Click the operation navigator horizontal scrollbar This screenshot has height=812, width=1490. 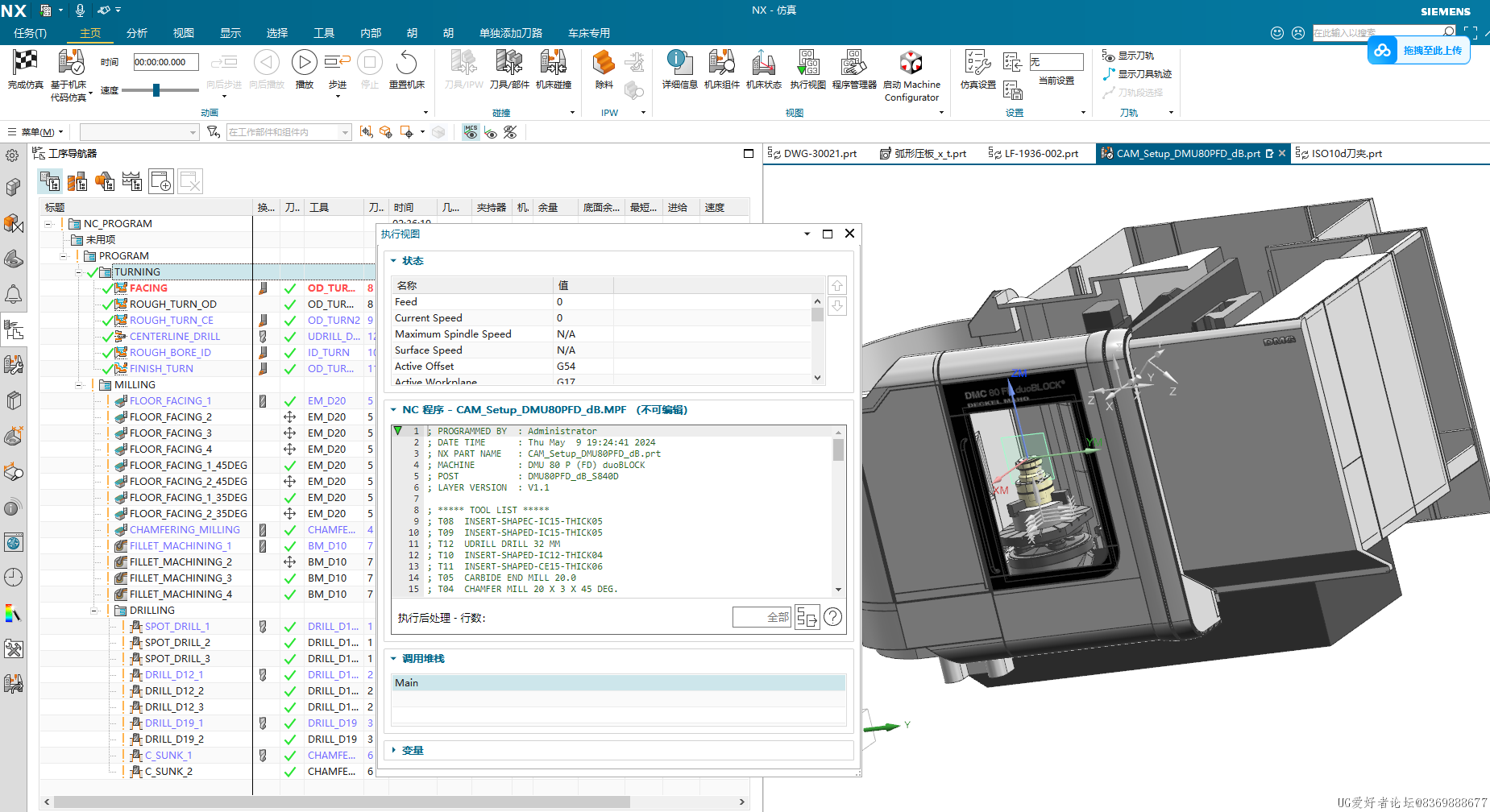pos(342,802)
